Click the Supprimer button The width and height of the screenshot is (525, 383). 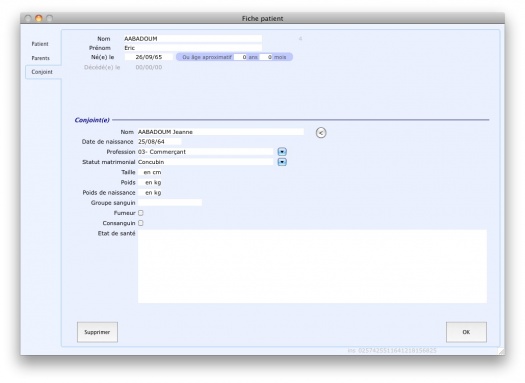[x=97, y=332]
